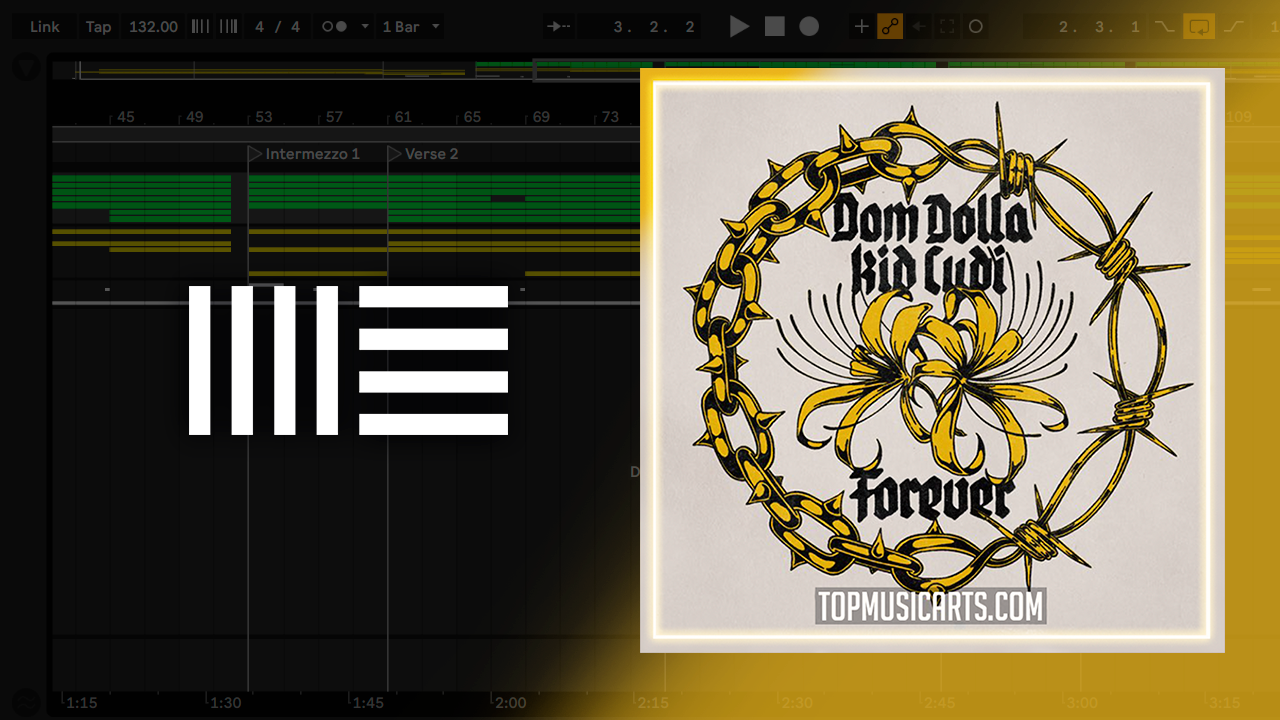Click the Nudge tempo down bars icon
This screenshot has width=1280, height=720.
point(200,27)
